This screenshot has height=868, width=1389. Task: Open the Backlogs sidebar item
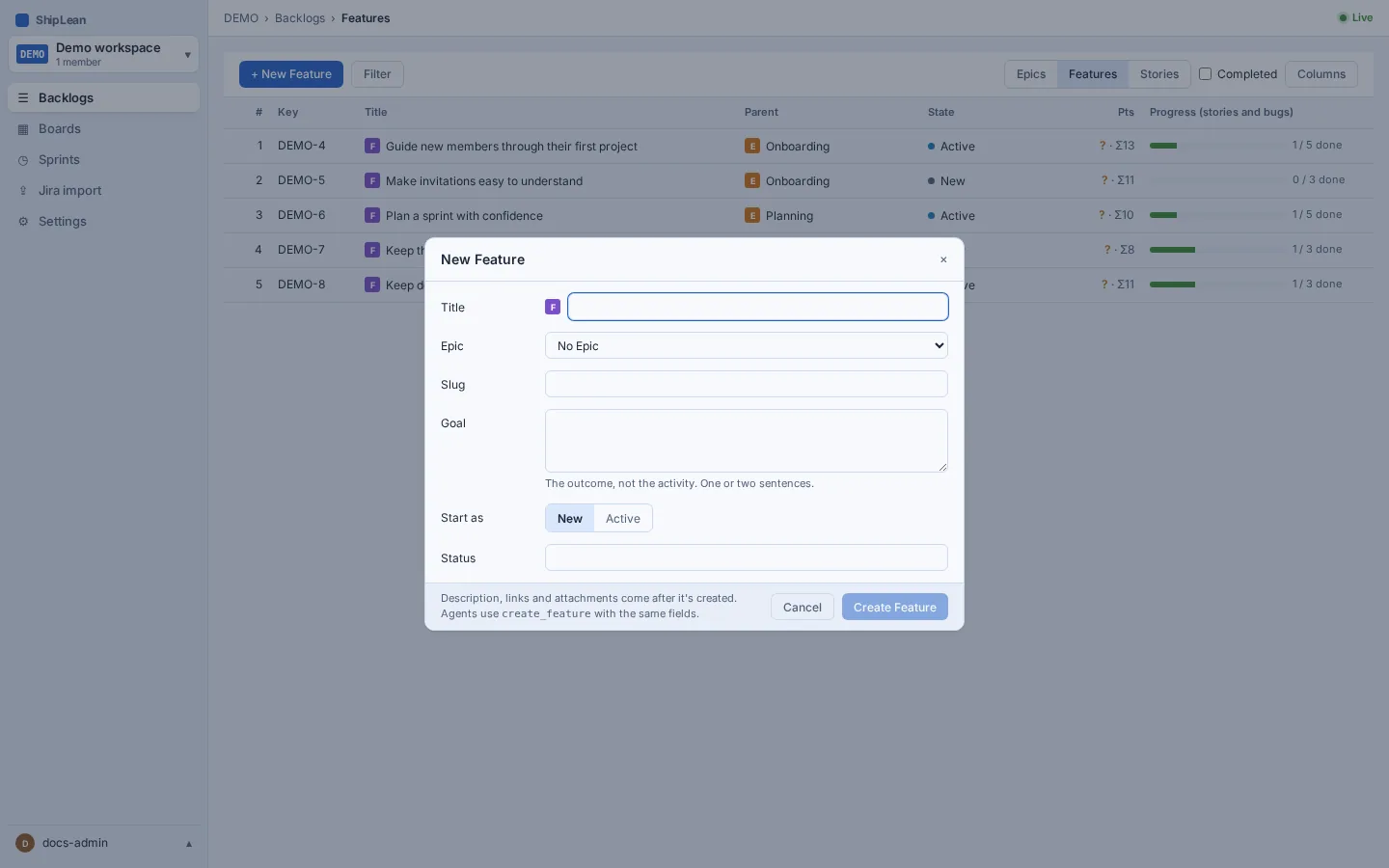103,97
